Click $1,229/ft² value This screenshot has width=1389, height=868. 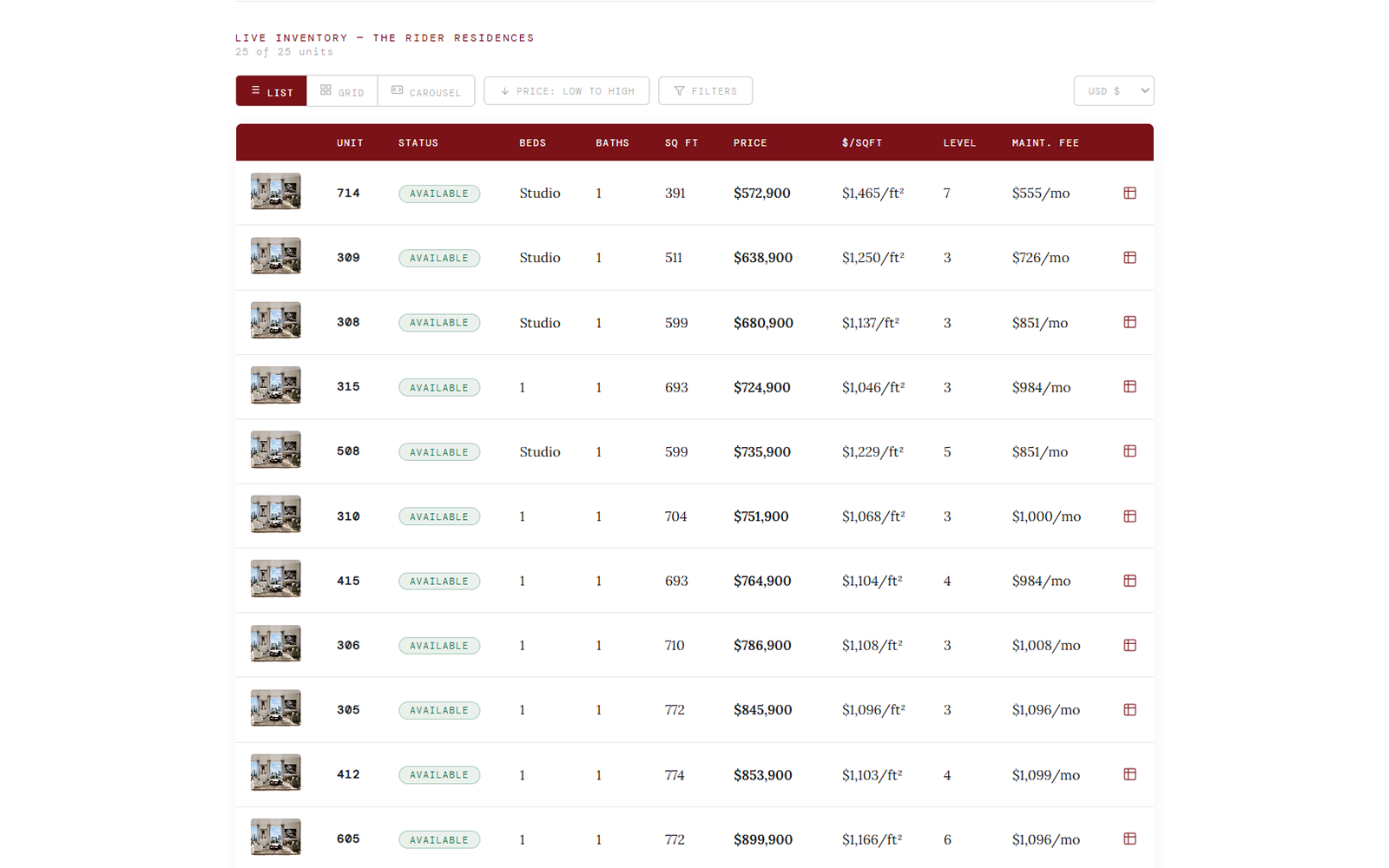872,452
